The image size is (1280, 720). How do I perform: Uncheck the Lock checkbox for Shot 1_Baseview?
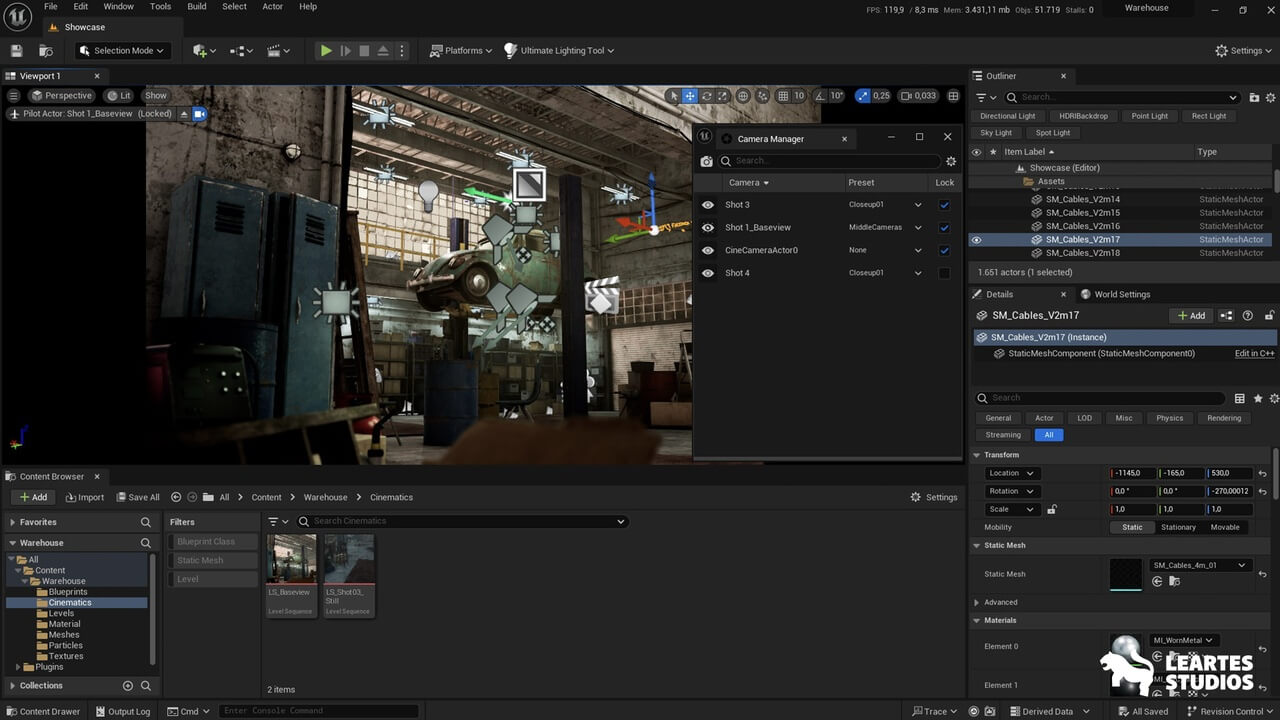[x=944, y=228]
